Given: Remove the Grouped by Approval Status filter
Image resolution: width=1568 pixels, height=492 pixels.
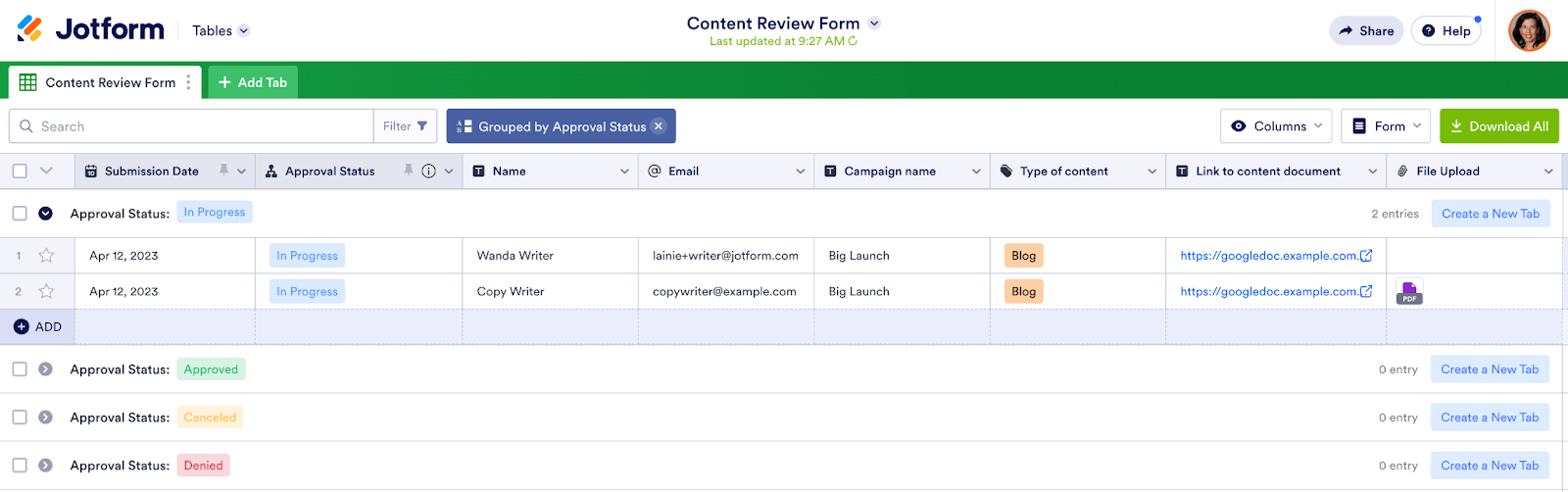Looking at the screenshot, I should 659,126.
